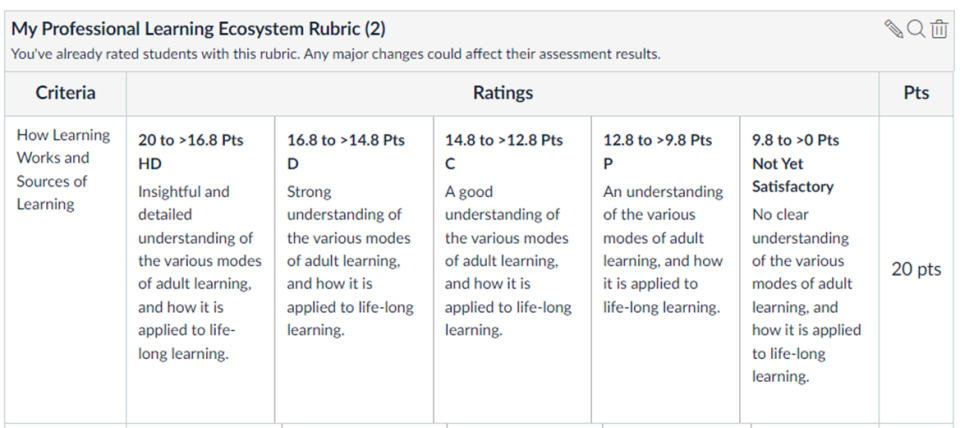
Task: Choose the 14.8 to >12.8 Pts range label
Action: point(504,140)
